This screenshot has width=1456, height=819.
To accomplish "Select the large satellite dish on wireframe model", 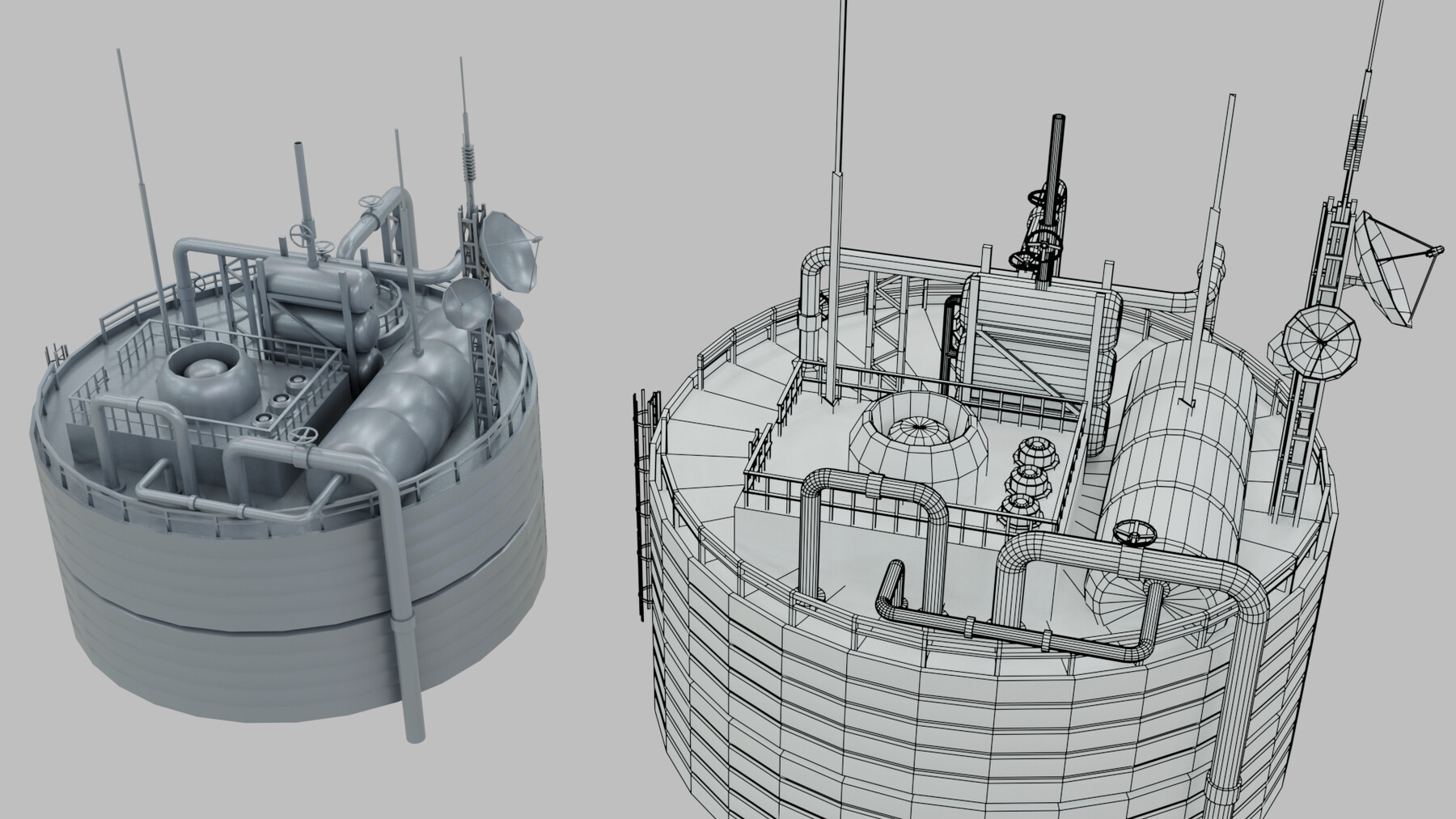I will pyautogui.click(x=1397, y=268).
